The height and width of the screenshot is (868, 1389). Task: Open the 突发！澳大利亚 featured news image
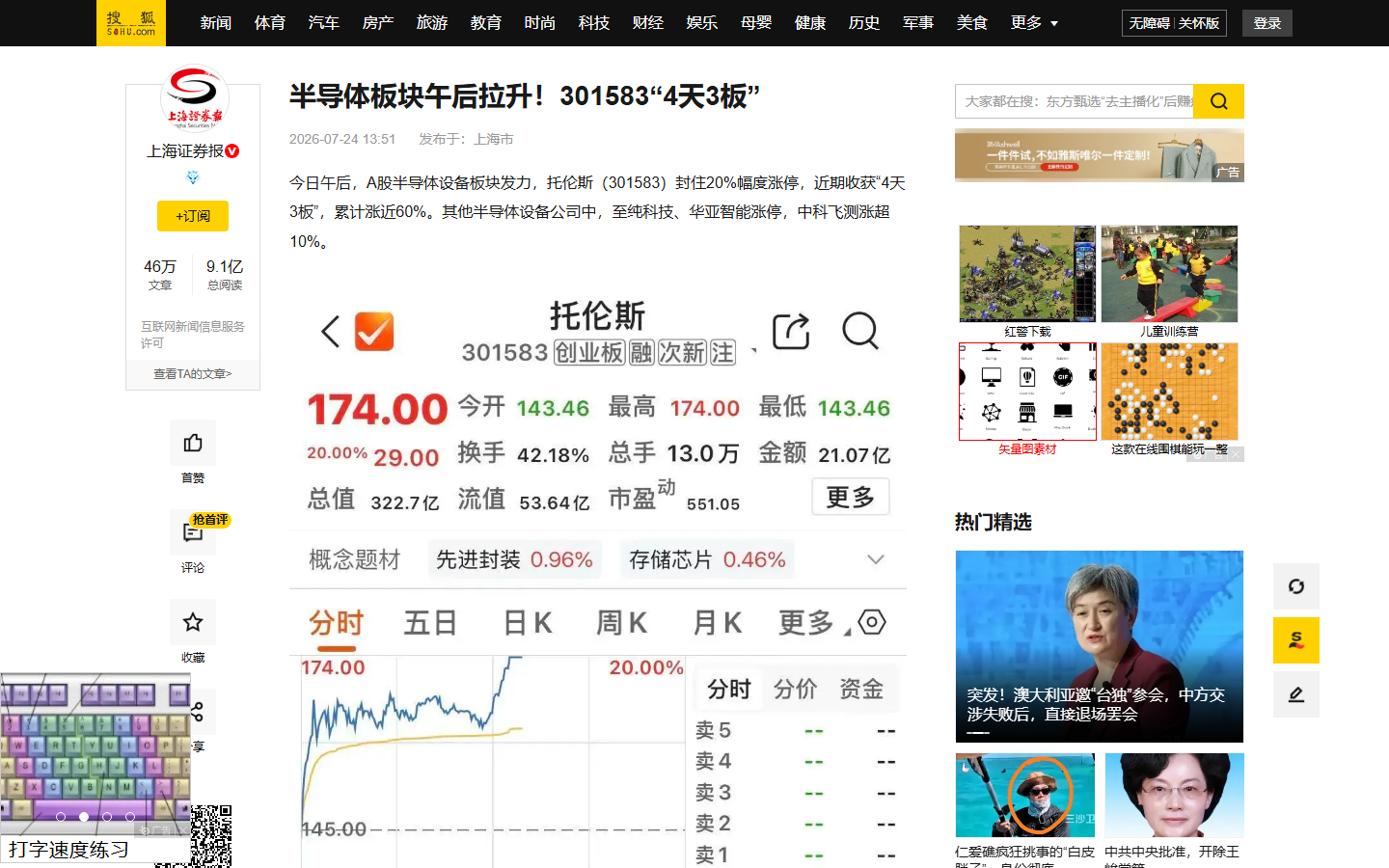tap(1100, 646)
